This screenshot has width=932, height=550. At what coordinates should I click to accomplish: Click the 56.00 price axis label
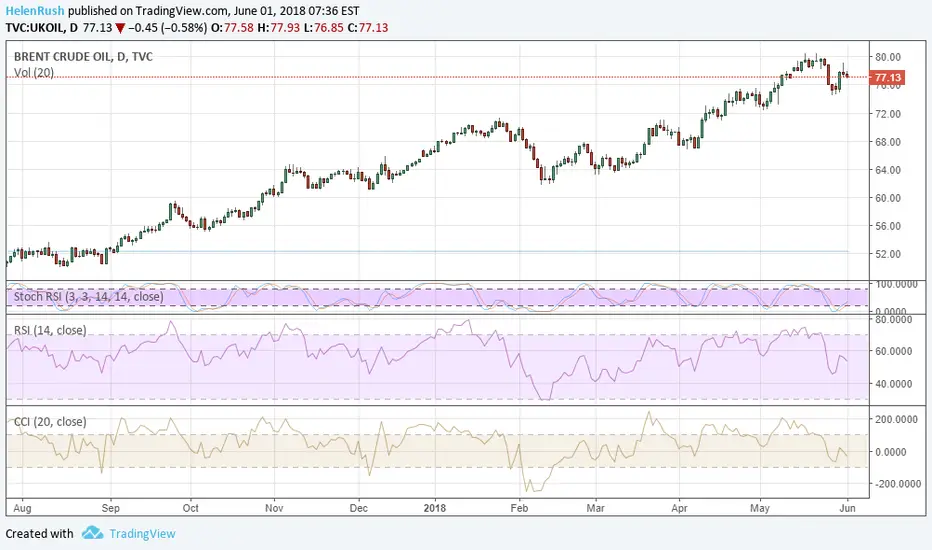888,226
